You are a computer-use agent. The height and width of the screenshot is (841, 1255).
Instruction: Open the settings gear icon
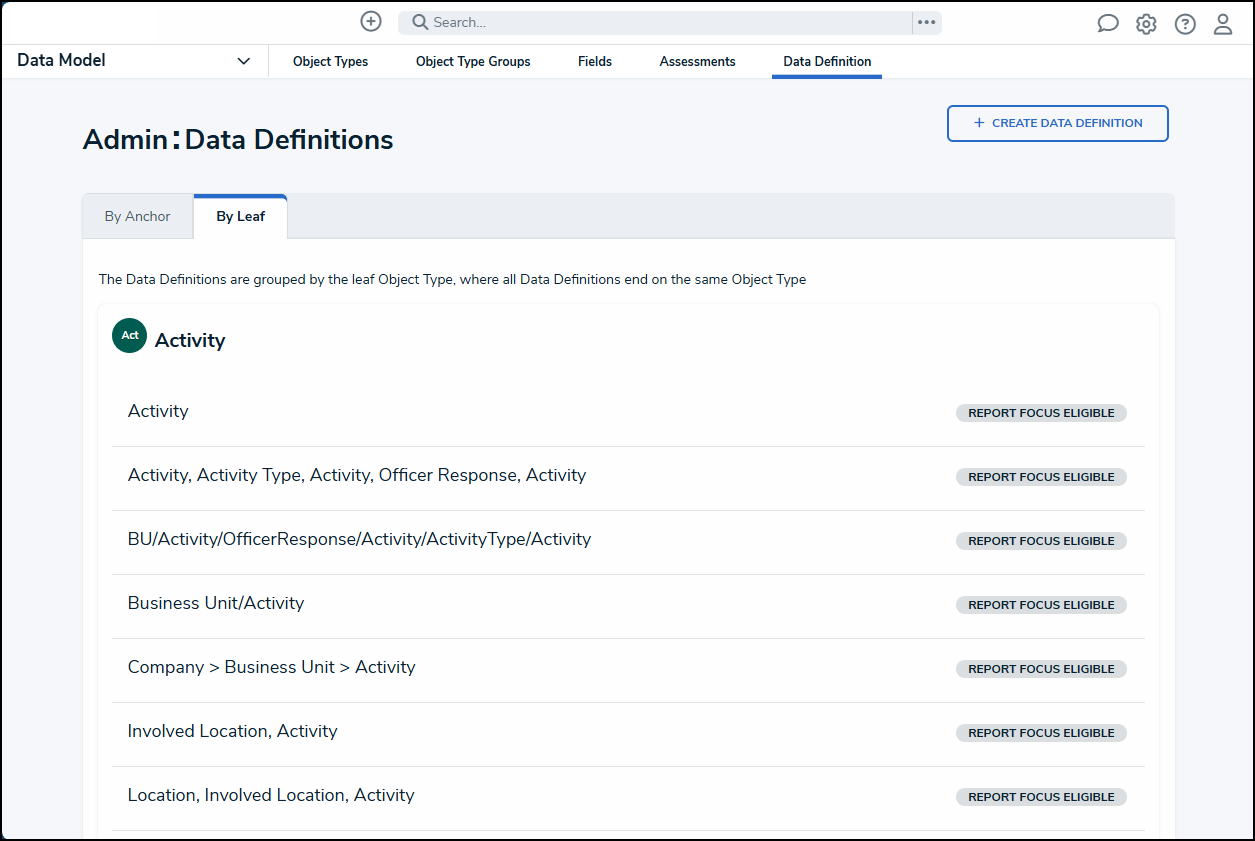(x=1146, y=24)
